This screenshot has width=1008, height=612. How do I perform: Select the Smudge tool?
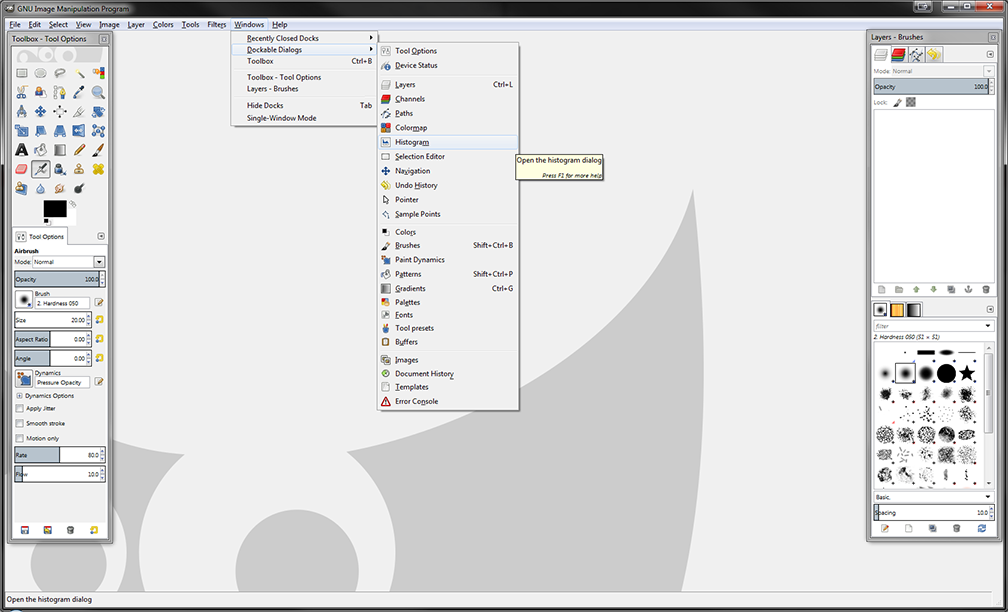point(60,188)
